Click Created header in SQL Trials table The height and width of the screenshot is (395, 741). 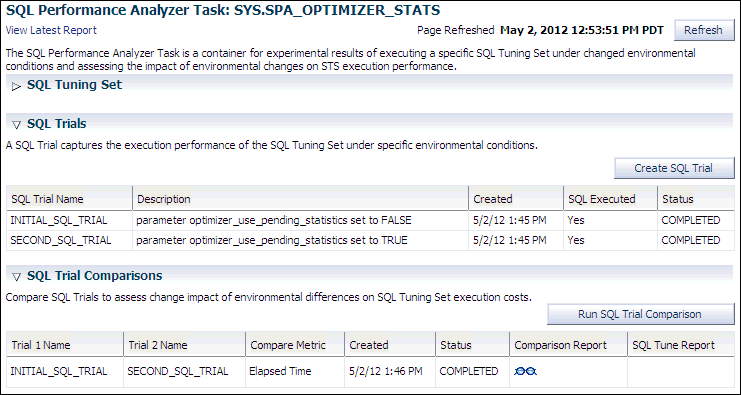pos(493,199)
